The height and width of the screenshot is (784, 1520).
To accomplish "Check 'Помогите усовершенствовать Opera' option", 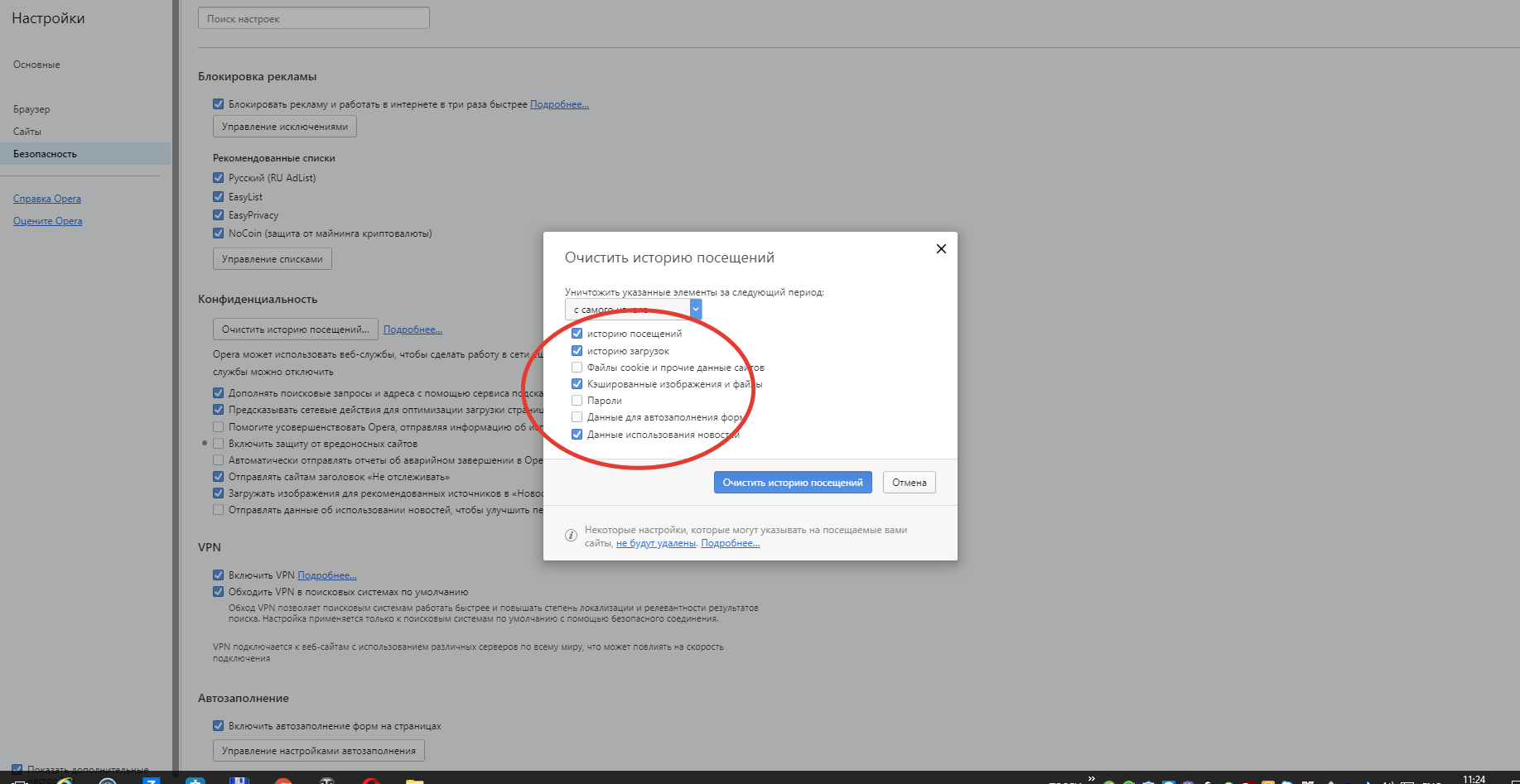I will tap(219, 427).
